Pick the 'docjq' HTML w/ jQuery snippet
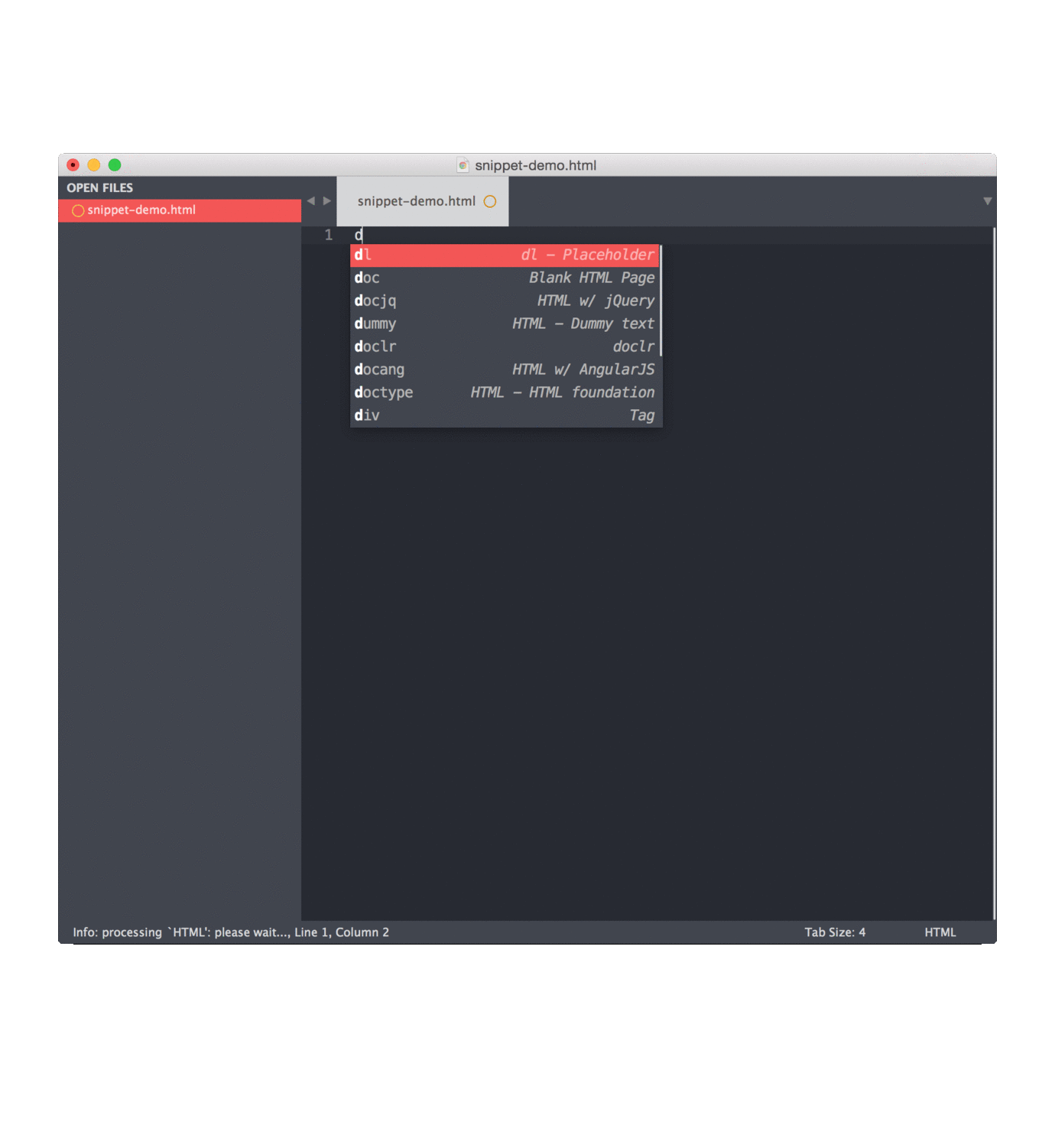 [505, 301]
